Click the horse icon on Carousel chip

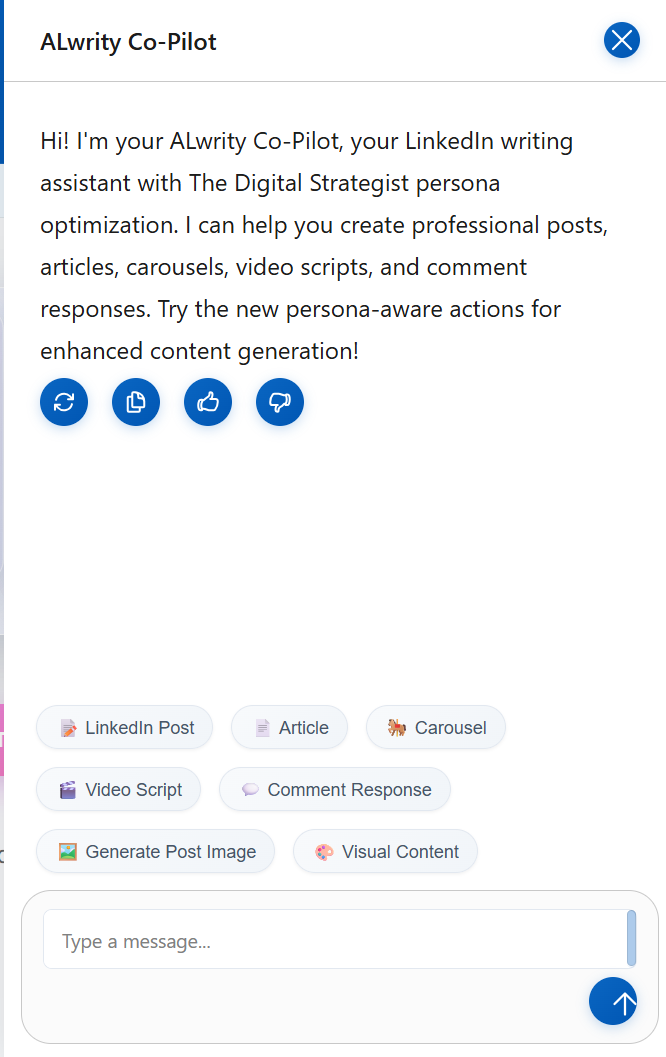click(x=397, y=728)
